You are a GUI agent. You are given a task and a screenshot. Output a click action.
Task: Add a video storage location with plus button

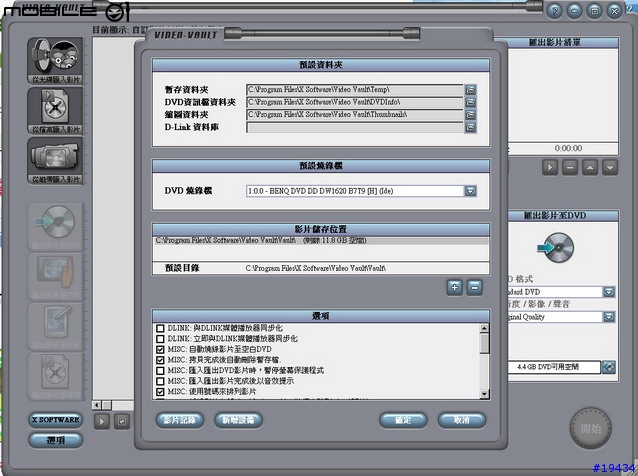pos(454,287)
